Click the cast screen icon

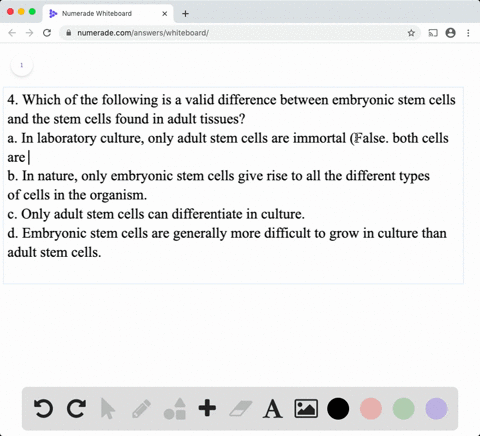pos(433,33)
